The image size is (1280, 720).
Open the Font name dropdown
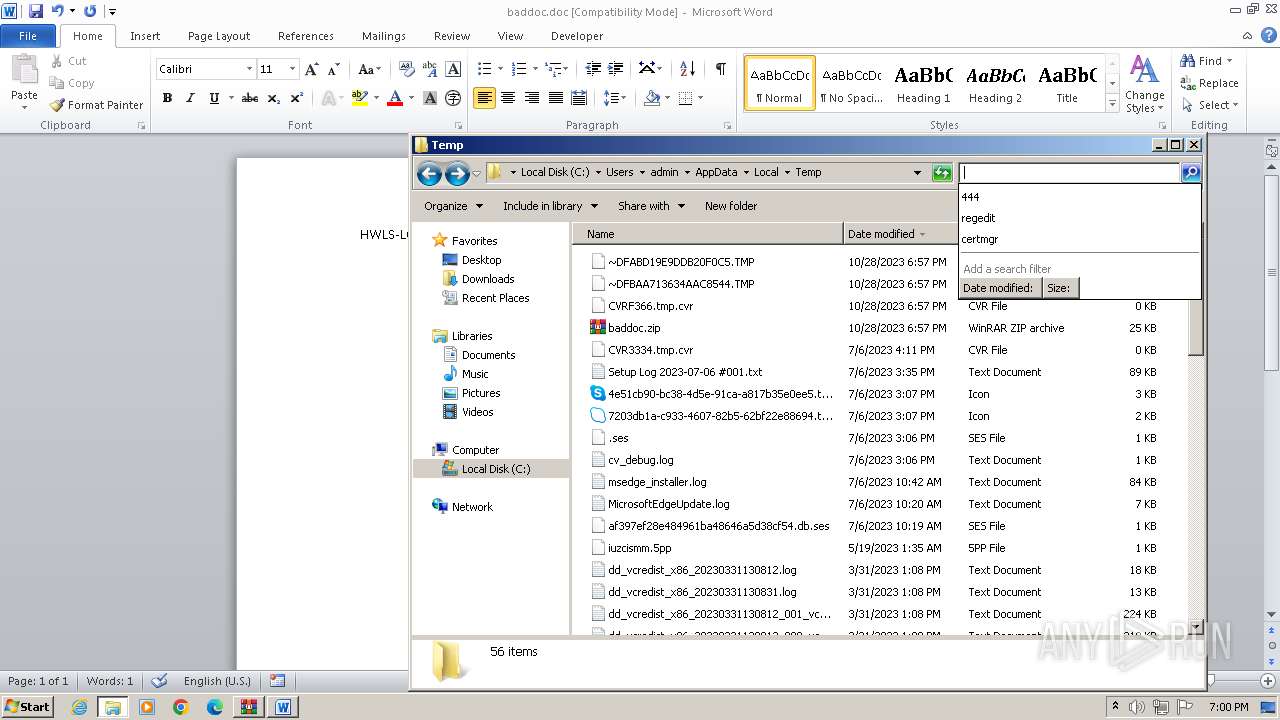[249, 69]
